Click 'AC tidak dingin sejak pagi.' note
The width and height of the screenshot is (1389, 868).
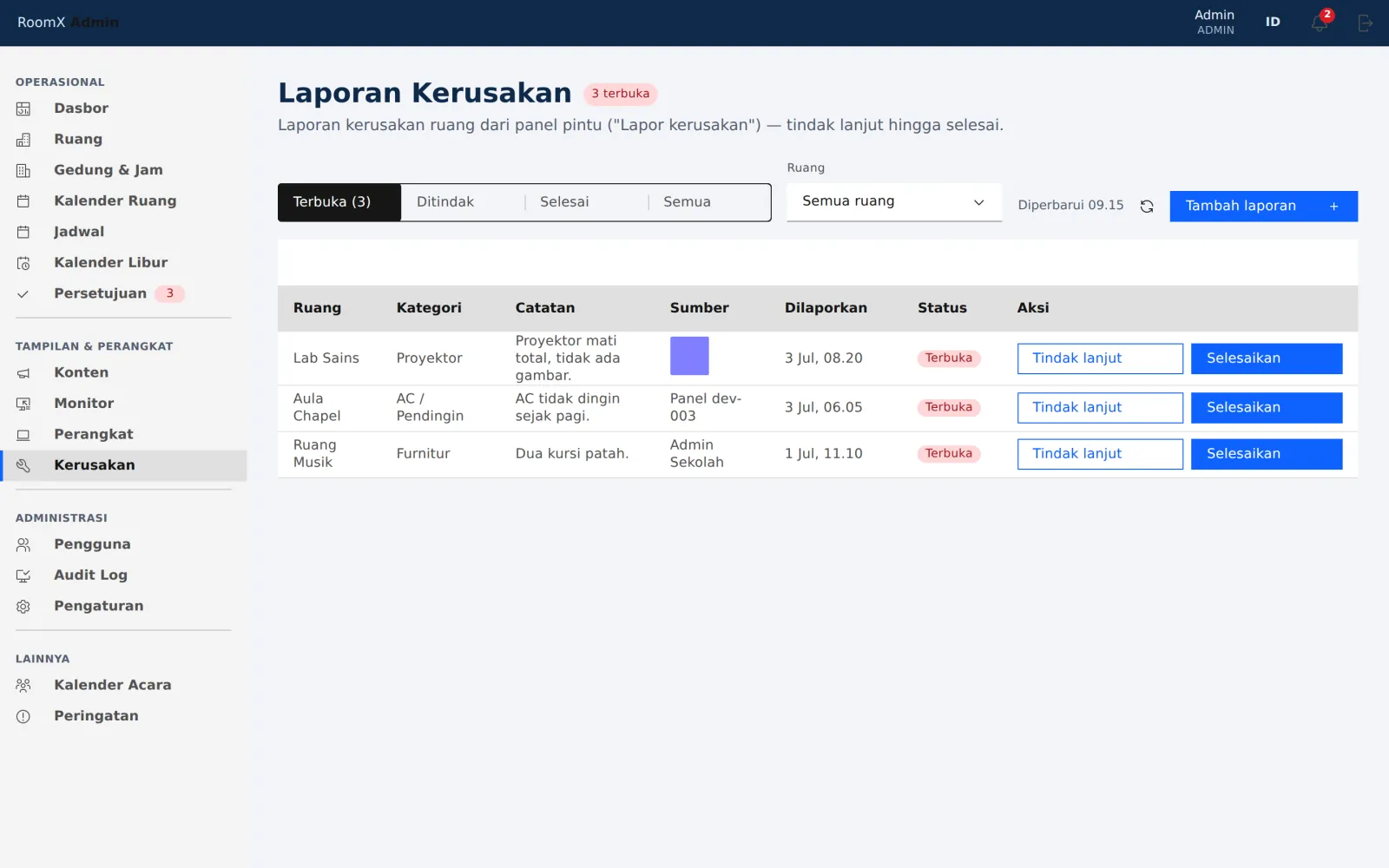[x=568, y=408]
